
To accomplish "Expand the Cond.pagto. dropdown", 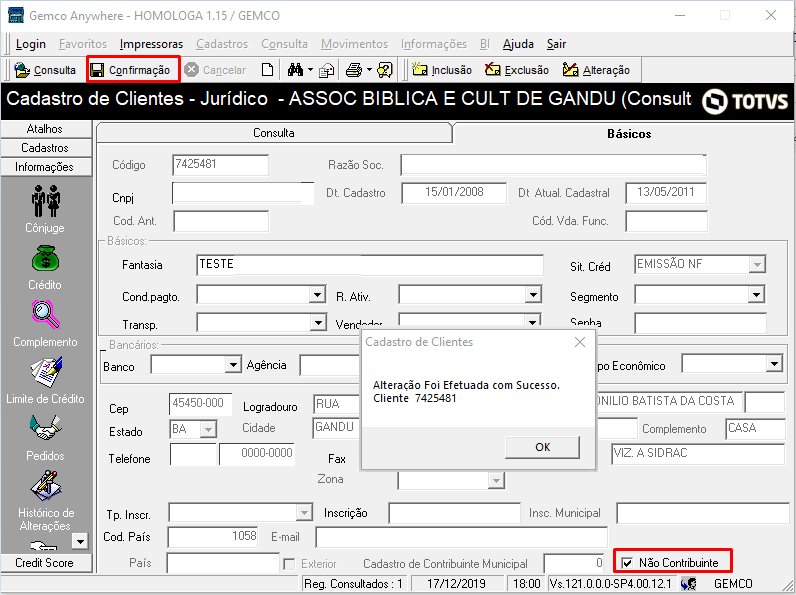I will tap(317, 294).
